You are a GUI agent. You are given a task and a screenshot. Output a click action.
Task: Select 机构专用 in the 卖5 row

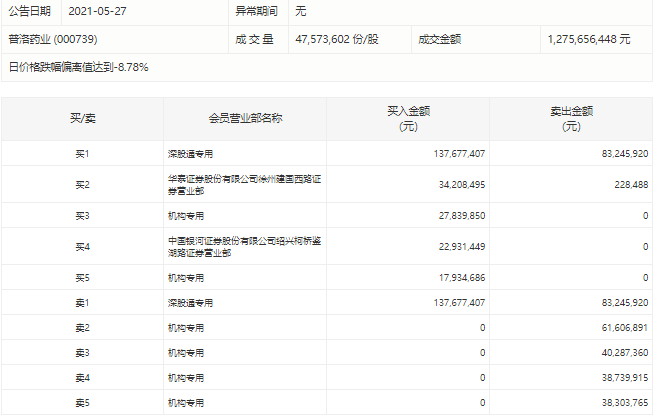186,402
